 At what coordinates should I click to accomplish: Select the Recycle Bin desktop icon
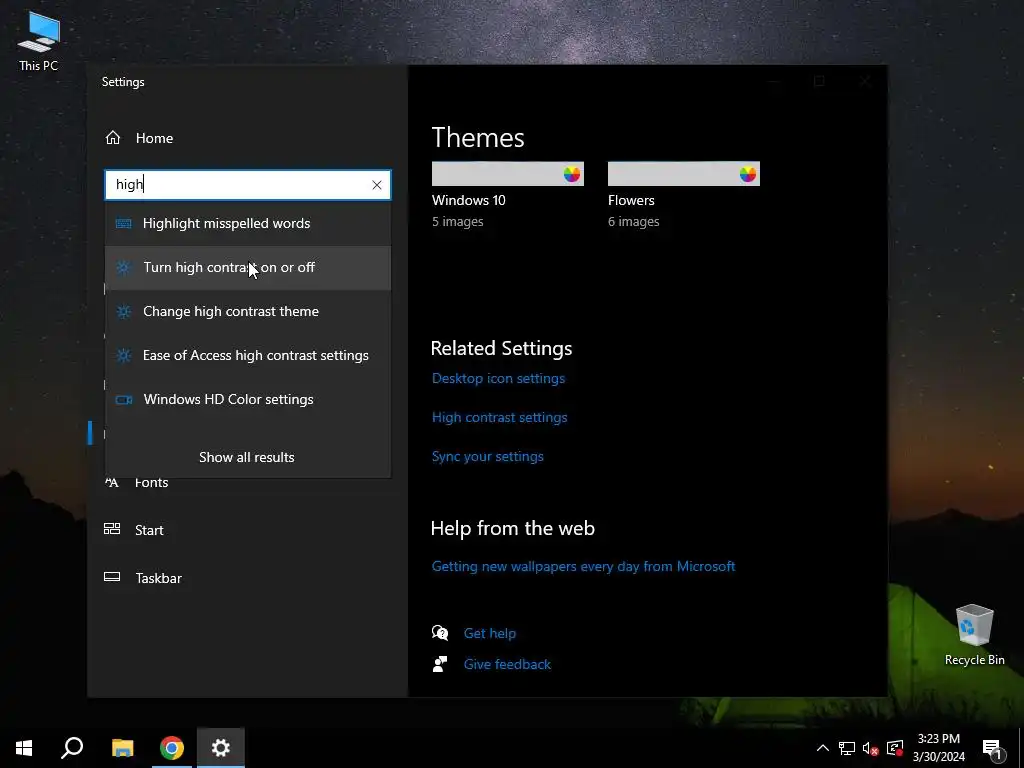[974, 634]
